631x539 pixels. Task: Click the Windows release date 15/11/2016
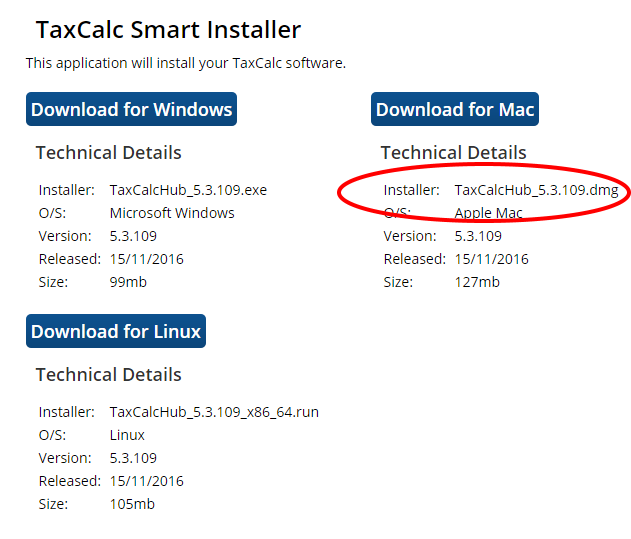147,259
